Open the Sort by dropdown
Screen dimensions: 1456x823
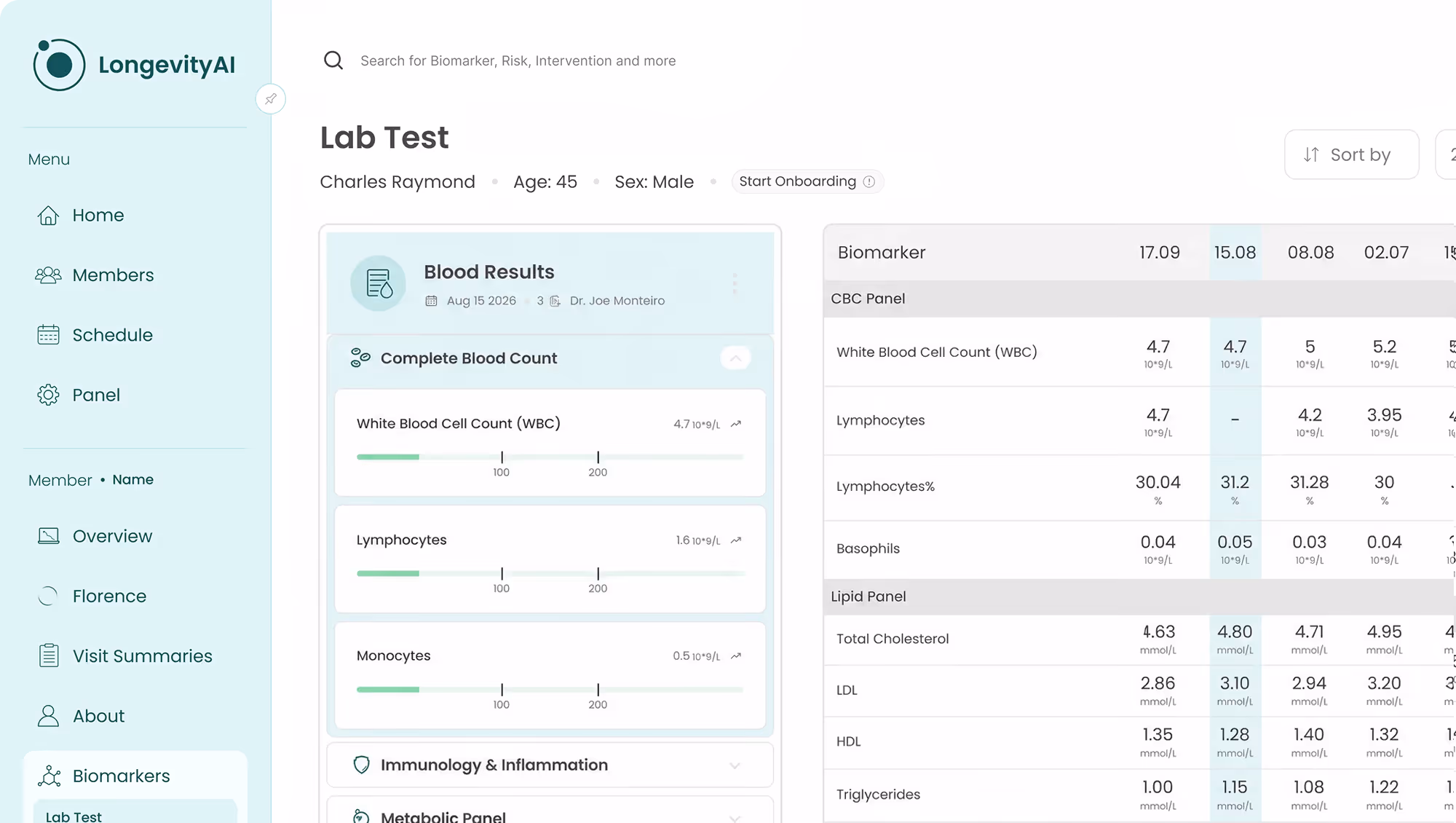click(x=1351, y=154)
